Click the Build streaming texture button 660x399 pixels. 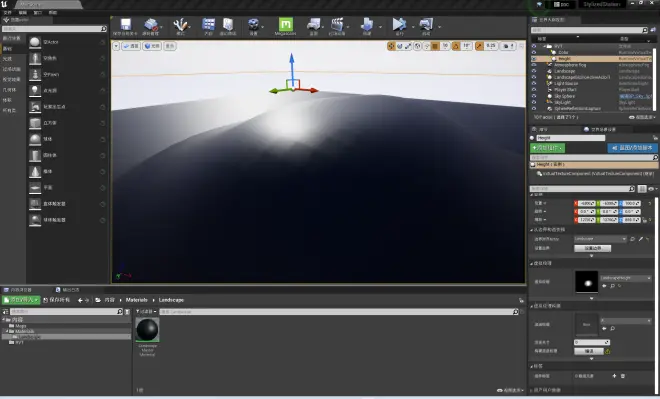click(589, 351)
